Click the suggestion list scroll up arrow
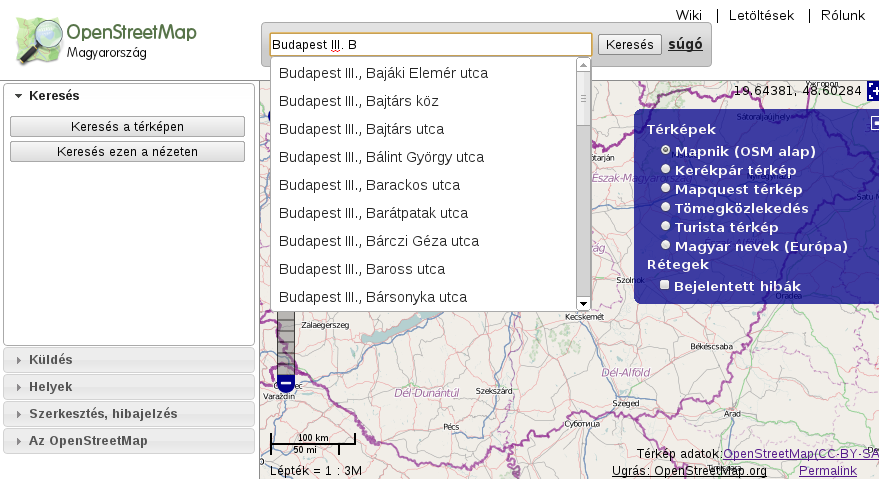The height and width of the screenshot is (479, 879). click(584, 65)
